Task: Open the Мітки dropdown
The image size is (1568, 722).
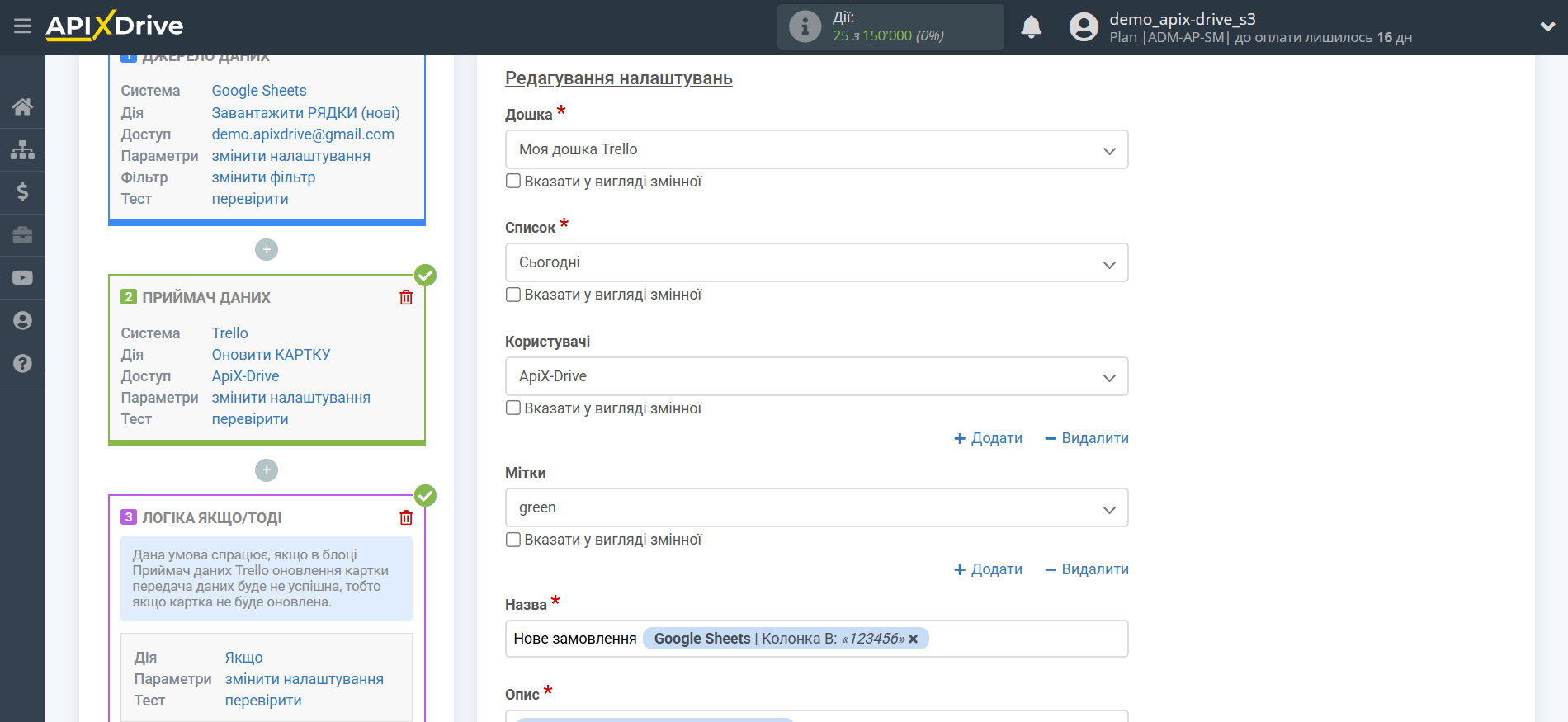Action: 816,507
